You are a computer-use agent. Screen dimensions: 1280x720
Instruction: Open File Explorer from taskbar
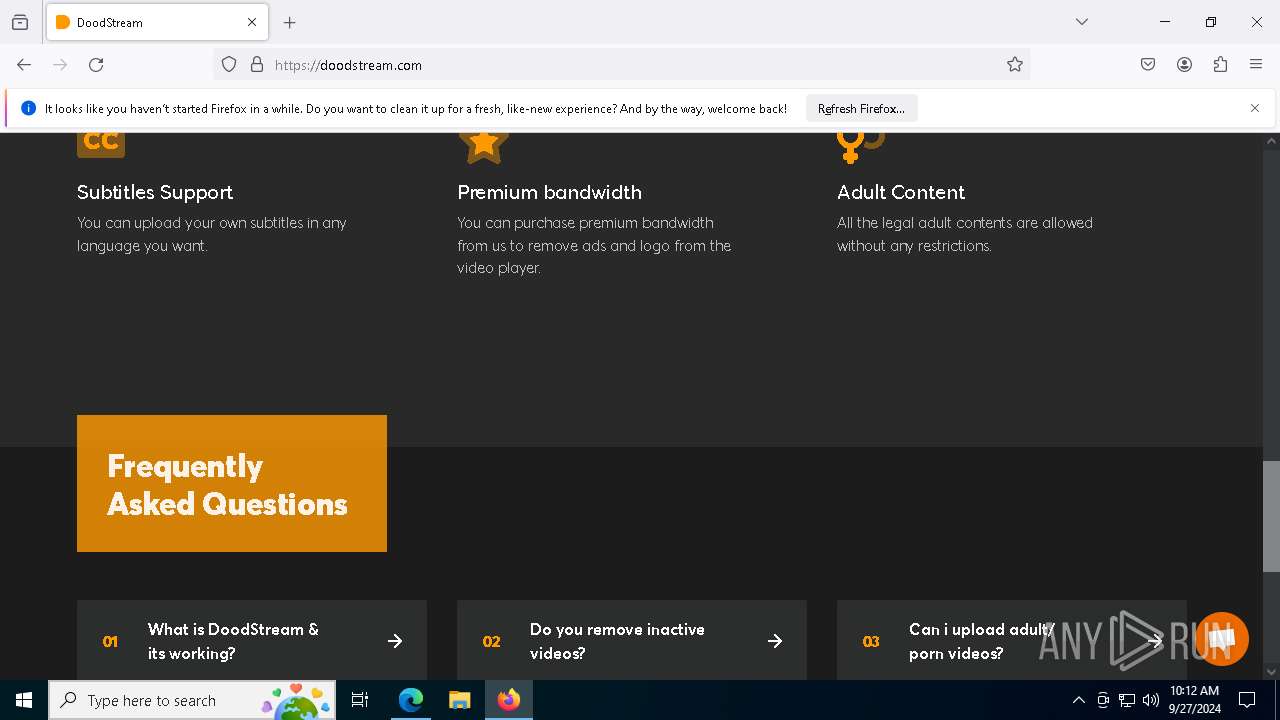[459, 700]
